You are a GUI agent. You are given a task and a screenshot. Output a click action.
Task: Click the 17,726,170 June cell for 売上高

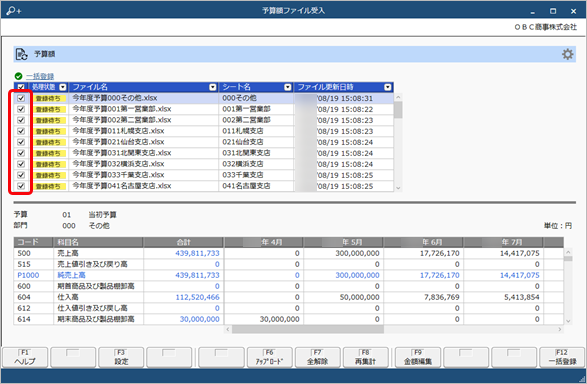[423, 253]
